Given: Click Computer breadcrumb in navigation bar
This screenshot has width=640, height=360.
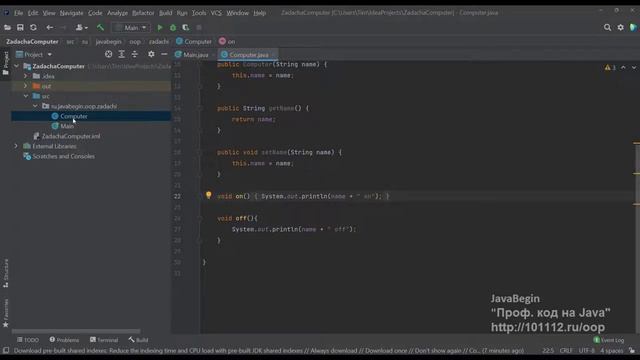Looking at the screenshot, I should click(x=194, y=42).
